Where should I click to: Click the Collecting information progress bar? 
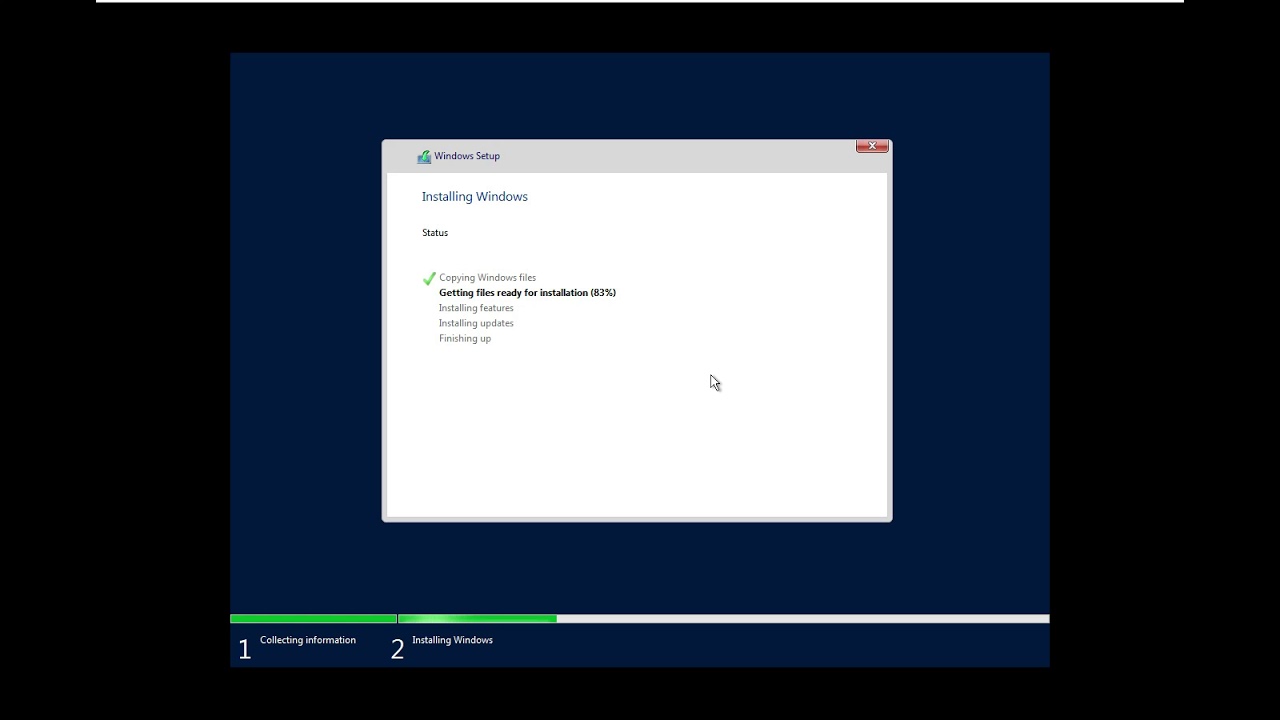pos(313,619)
